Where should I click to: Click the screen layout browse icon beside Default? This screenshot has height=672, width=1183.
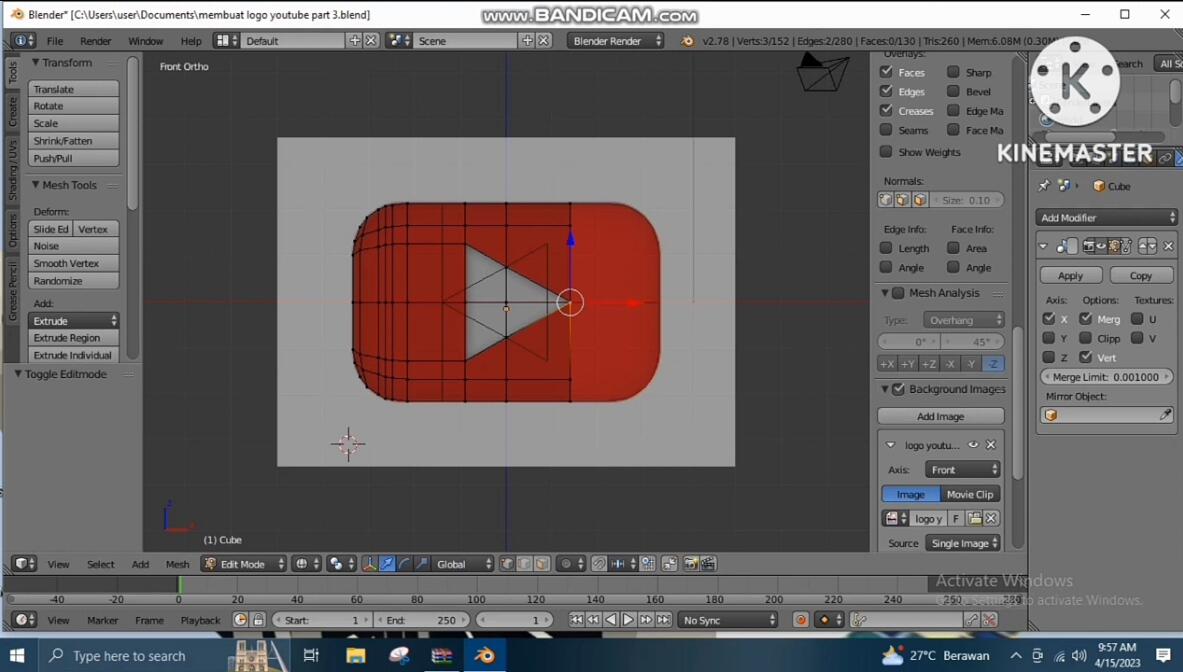click(226, 41)
